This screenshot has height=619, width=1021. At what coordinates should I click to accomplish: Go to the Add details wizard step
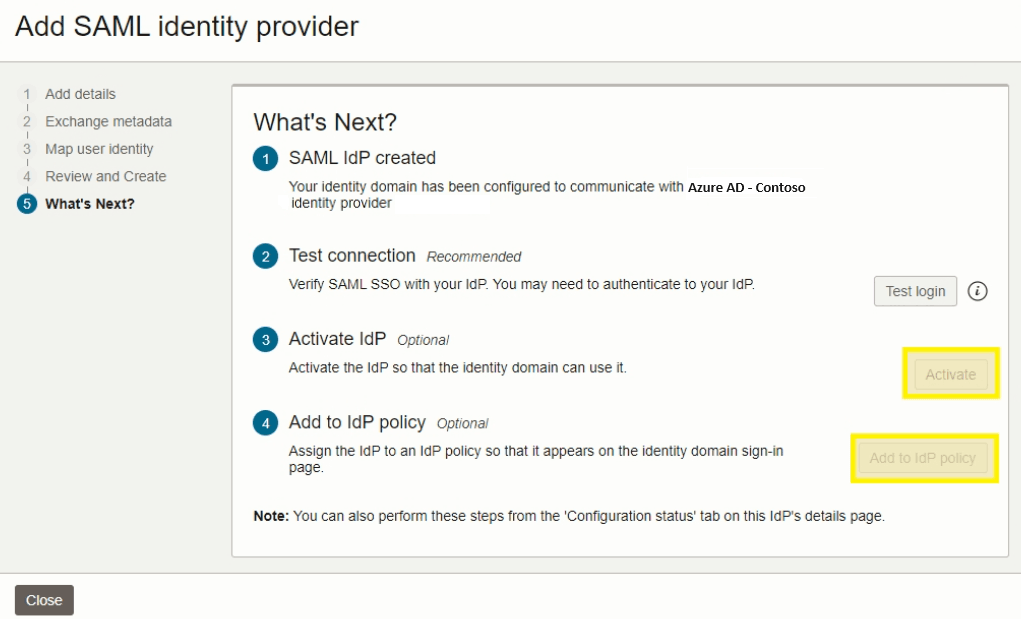pos(80,94)
